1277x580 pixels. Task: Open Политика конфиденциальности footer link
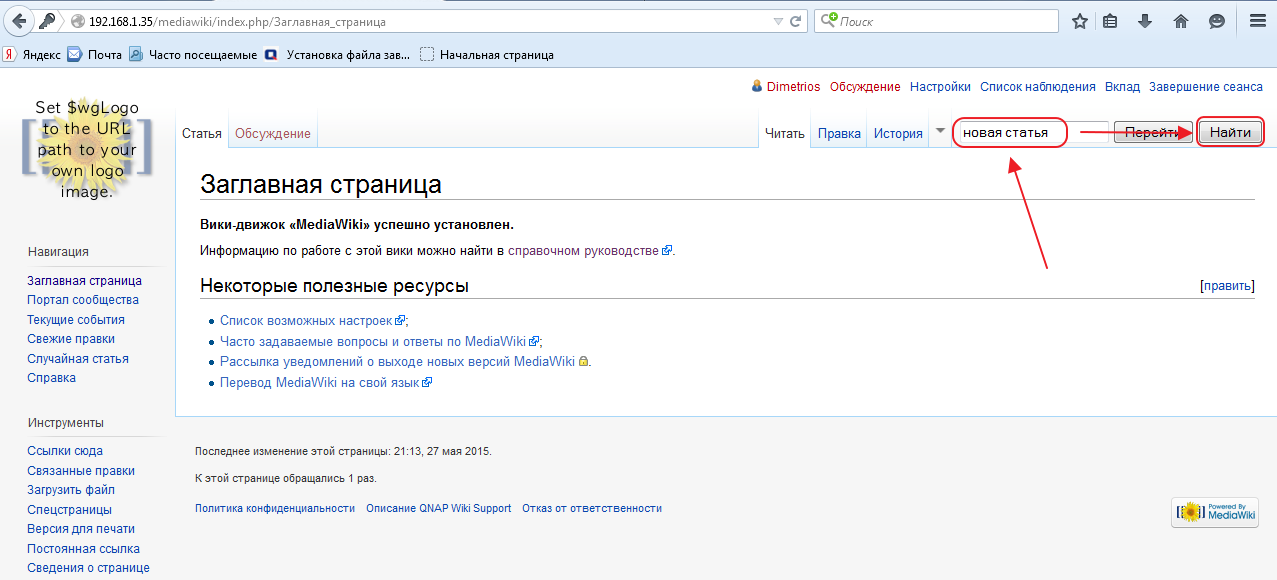[x=275, y=508]
